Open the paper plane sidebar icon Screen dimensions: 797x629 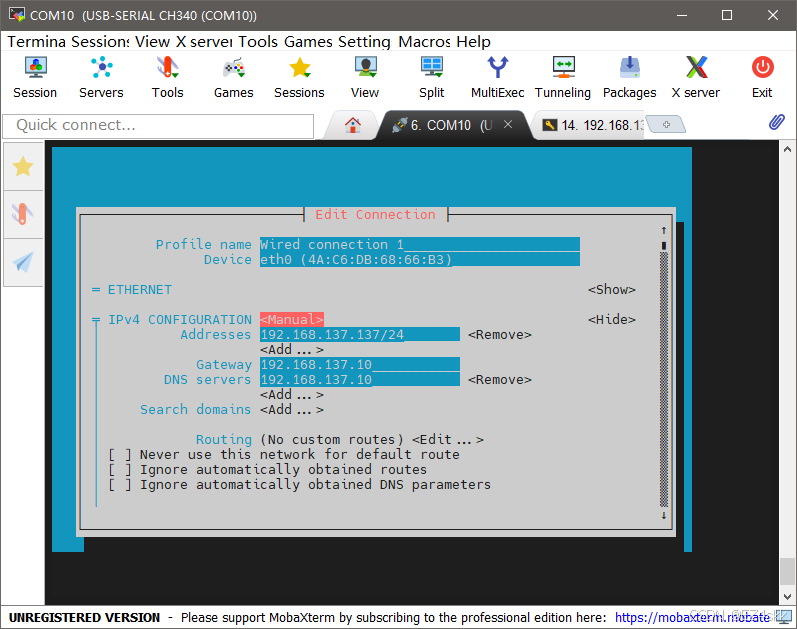[23, 262]
